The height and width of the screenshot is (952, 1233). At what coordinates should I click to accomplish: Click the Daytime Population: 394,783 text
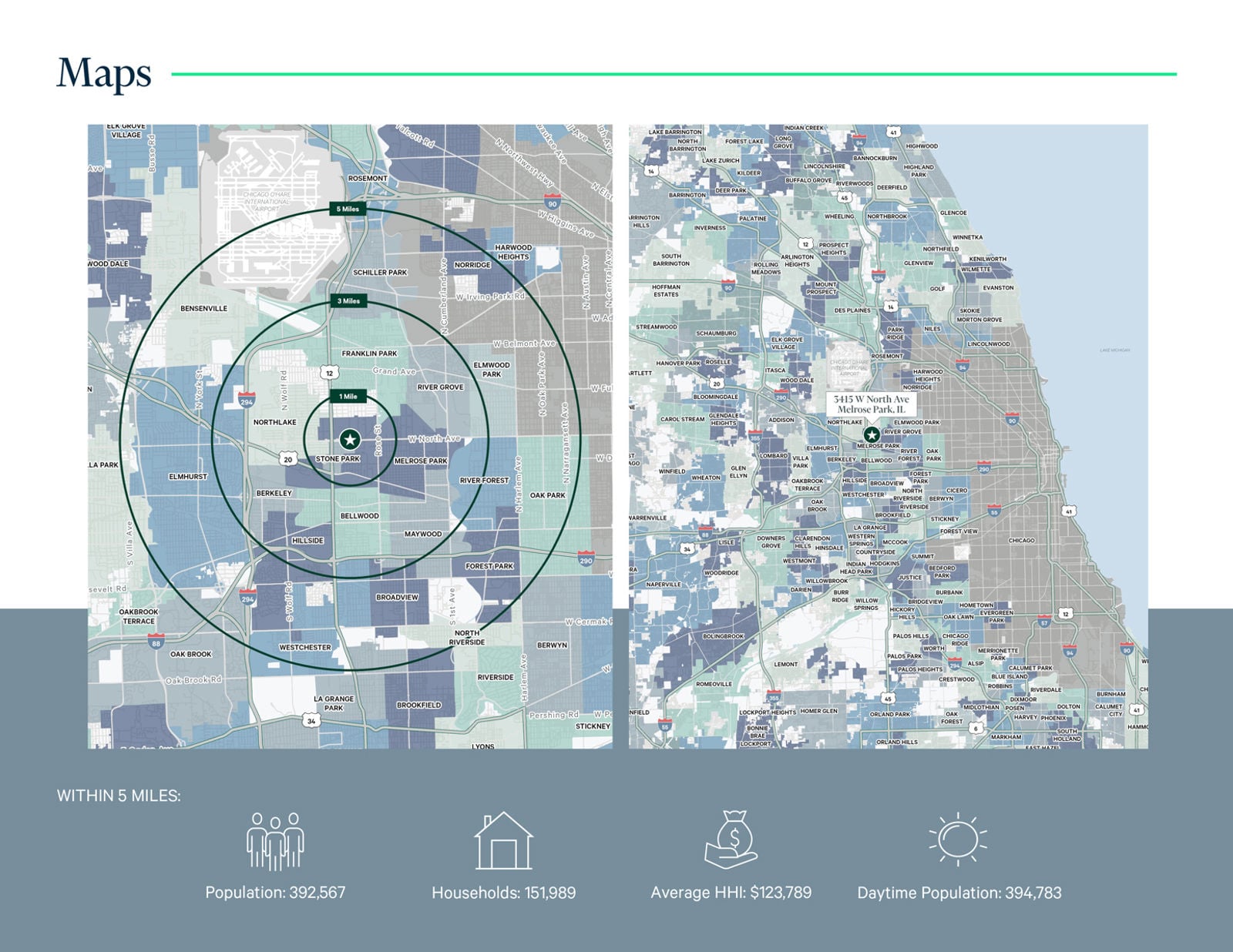tap(959, 893)
